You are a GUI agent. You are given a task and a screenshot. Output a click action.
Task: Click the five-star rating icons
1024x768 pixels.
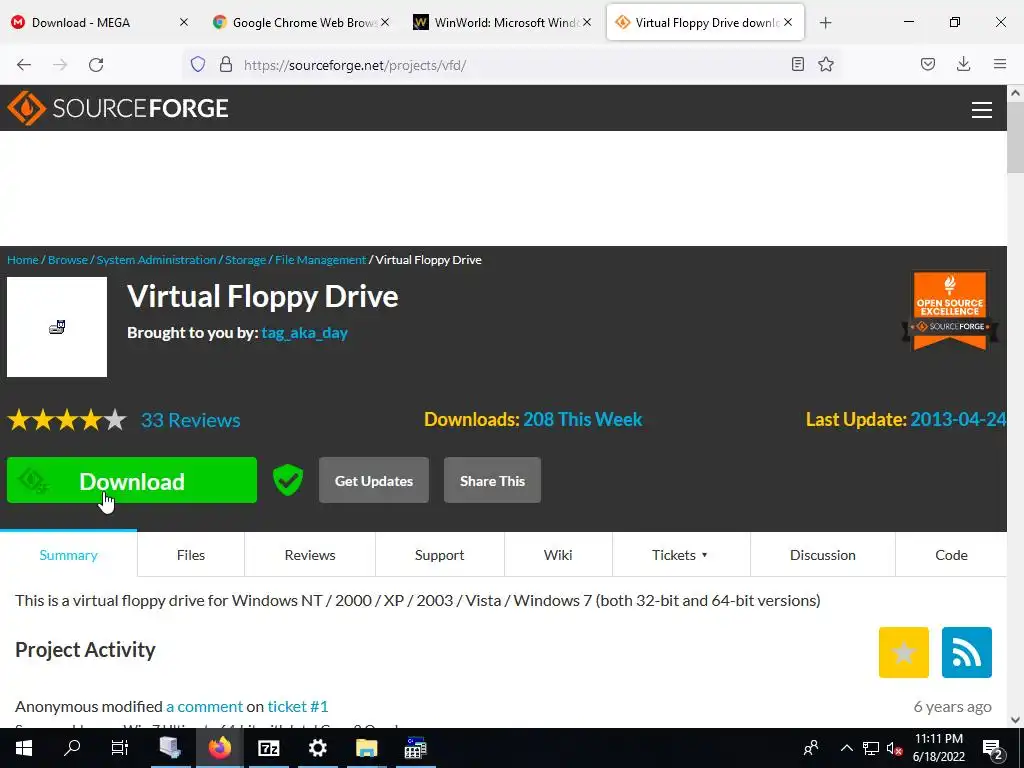(x=67, y=420)
